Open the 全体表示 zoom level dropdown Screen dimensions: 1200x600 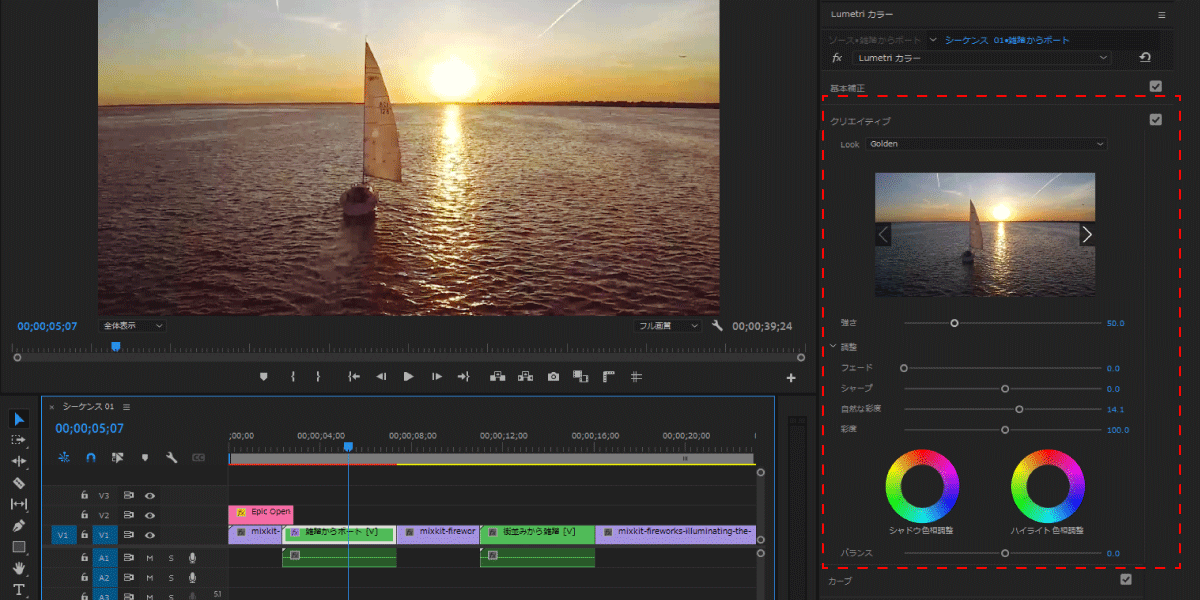tap(132, 326)
